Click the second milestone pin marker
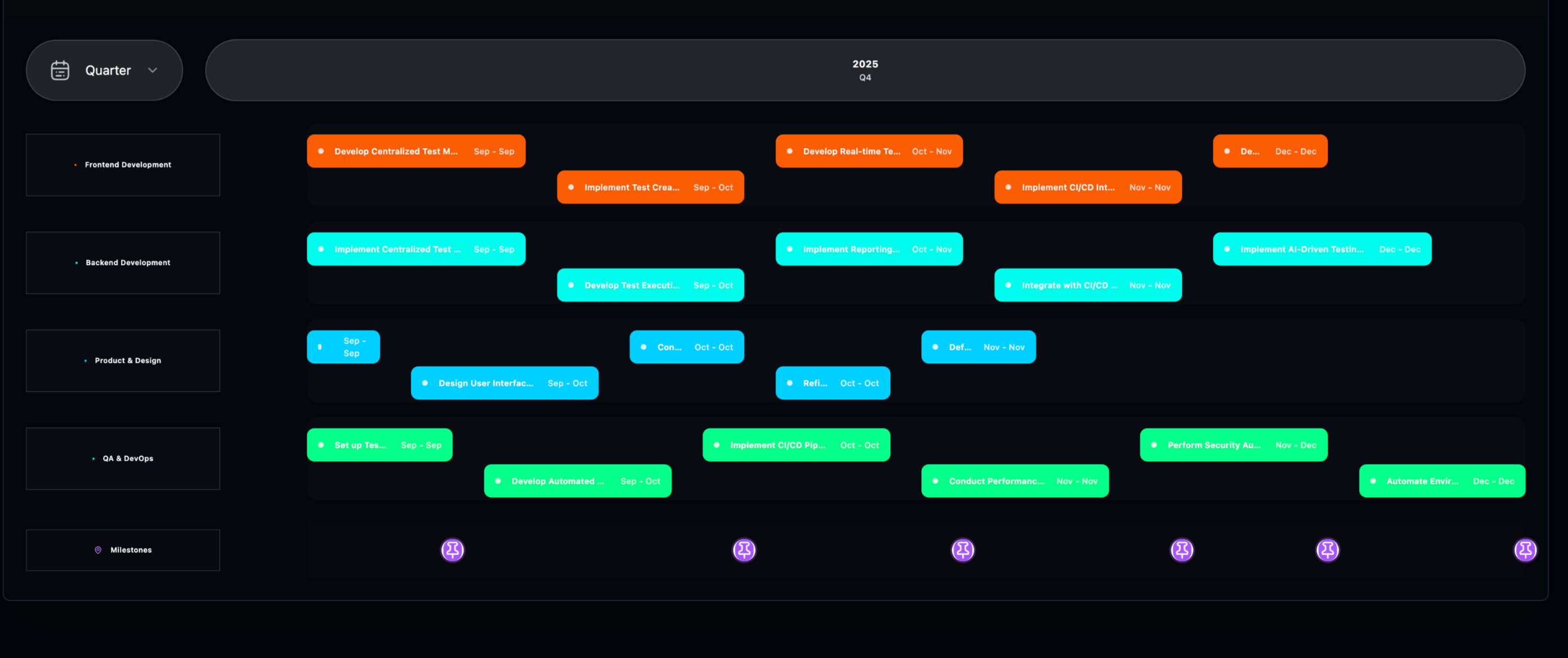Image resolution: width=1568 pixels, height=658 pixels. tap(744, 550)
